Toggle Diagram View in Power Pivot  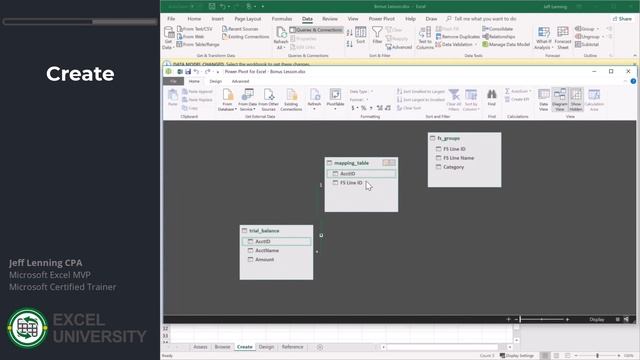tap(560, 99)
